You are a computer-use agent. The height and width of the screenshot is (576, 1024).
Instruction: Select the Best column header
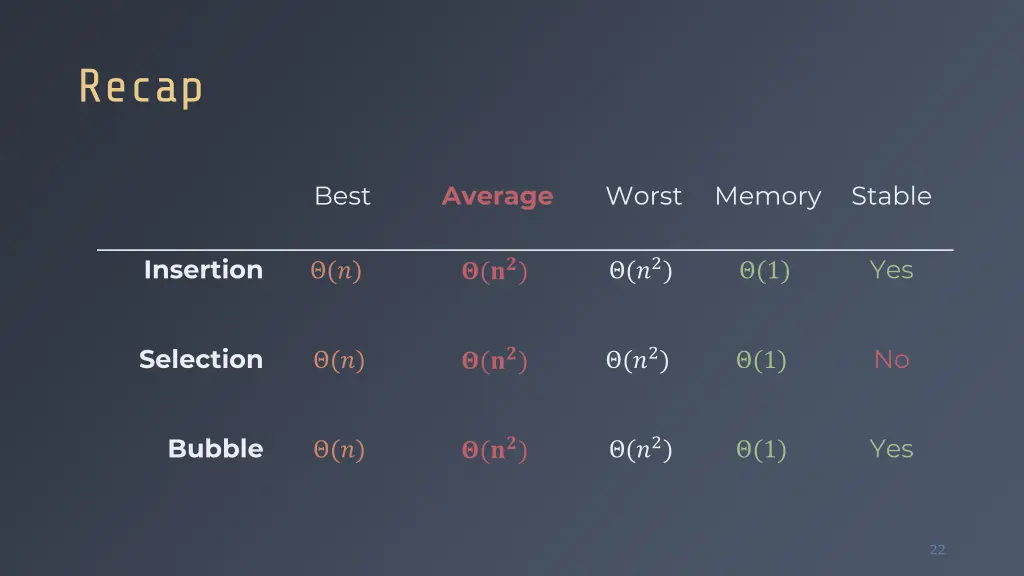pos(342,196)
